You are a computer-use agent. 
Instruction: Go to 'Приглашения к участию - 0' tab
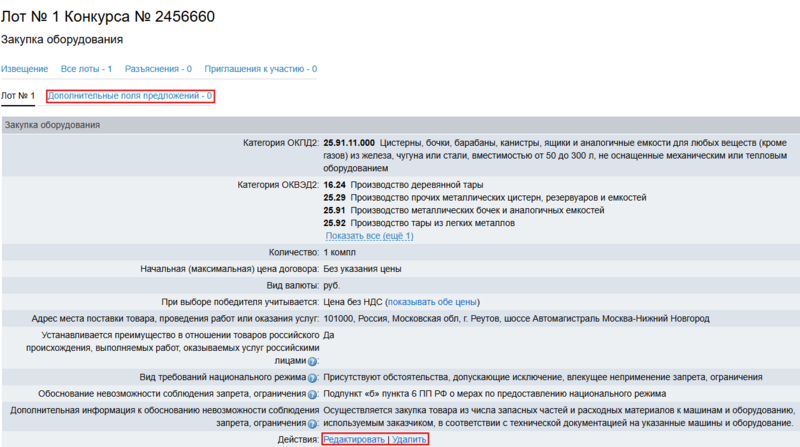pos(260,69)
